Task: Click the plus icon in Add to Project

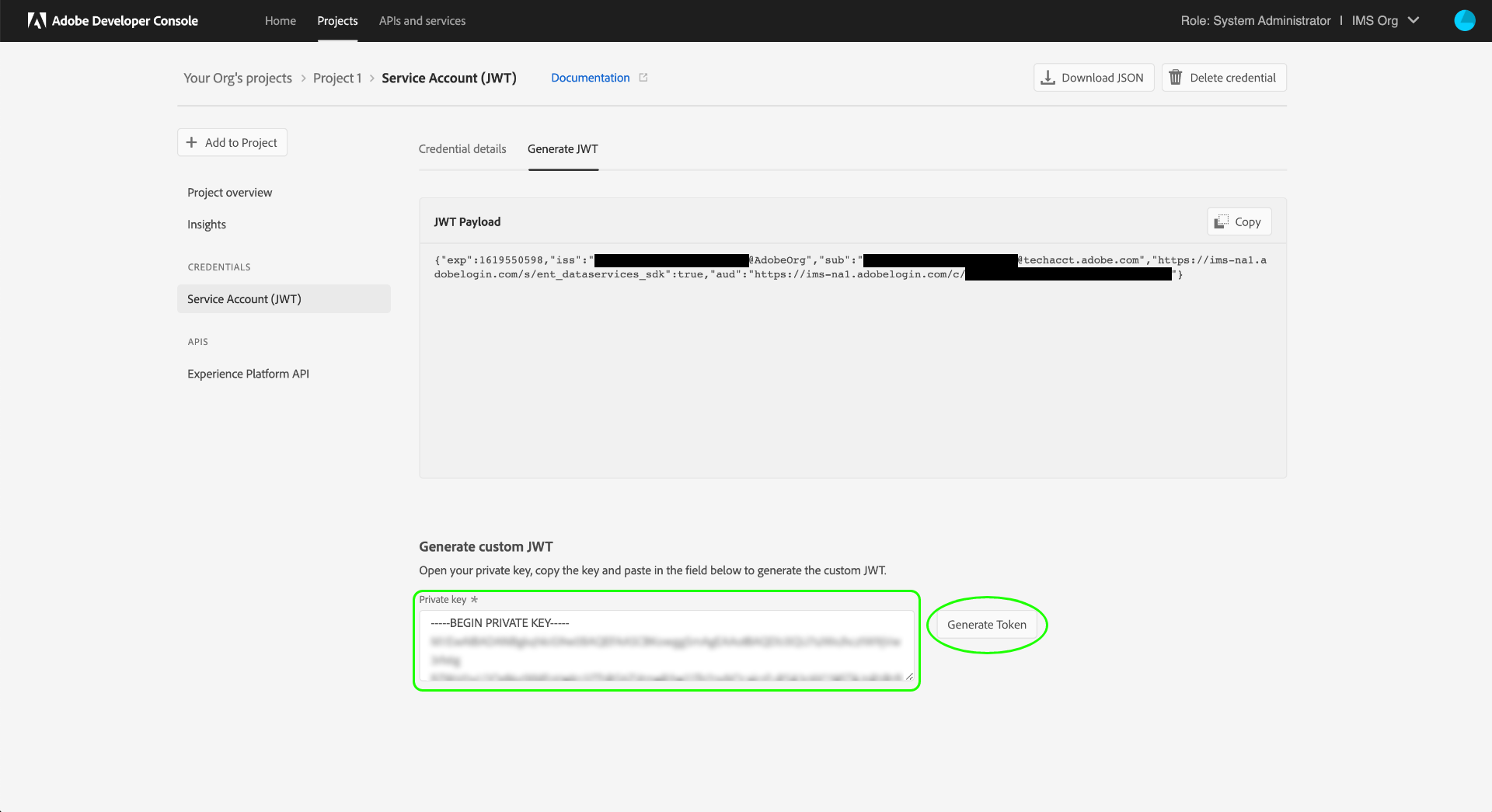Action: click(192, 142)
